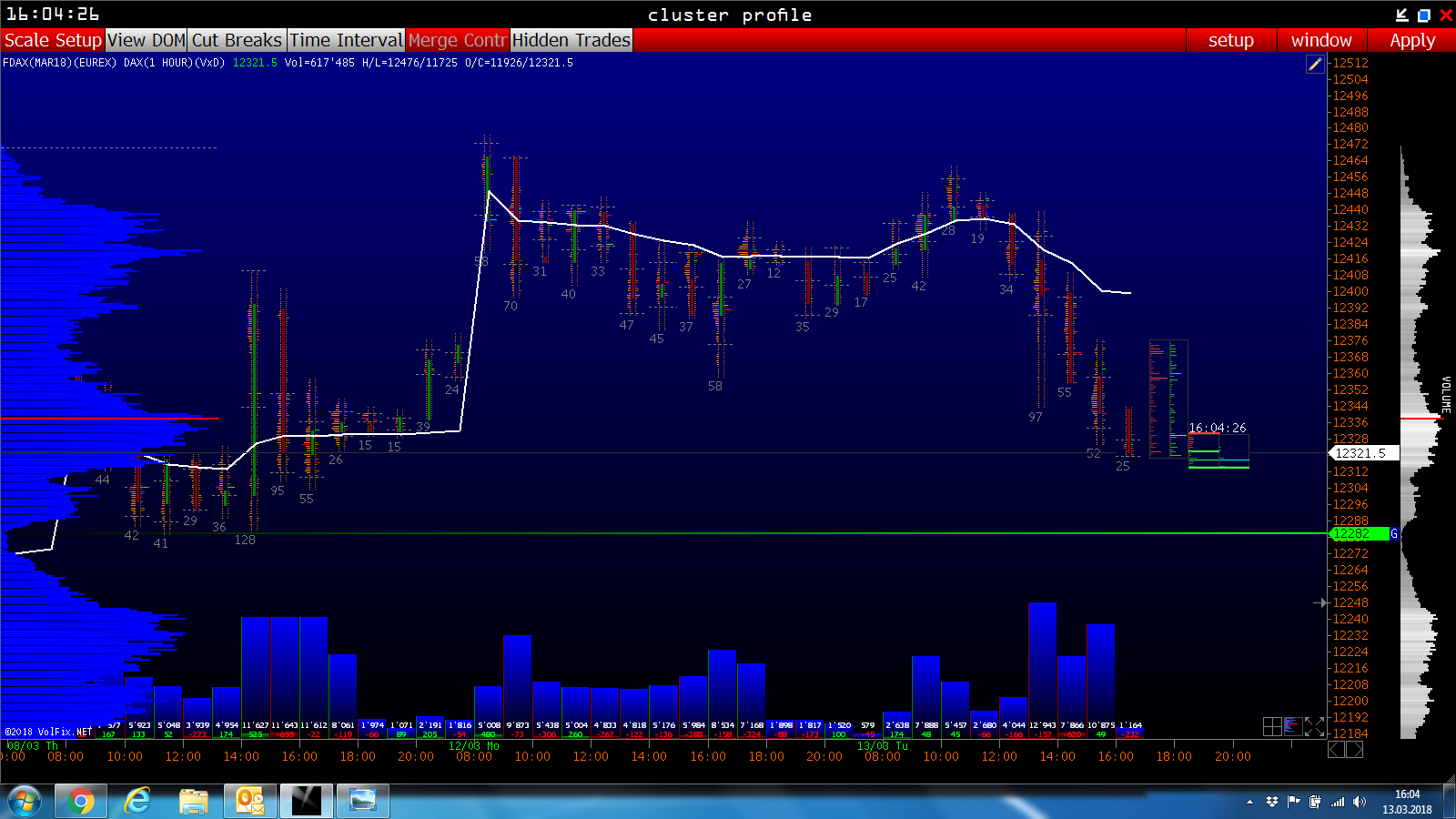Screen dimensions: 1456x819
Task: Click the Dropbox tray icon
Action: 1272,802
